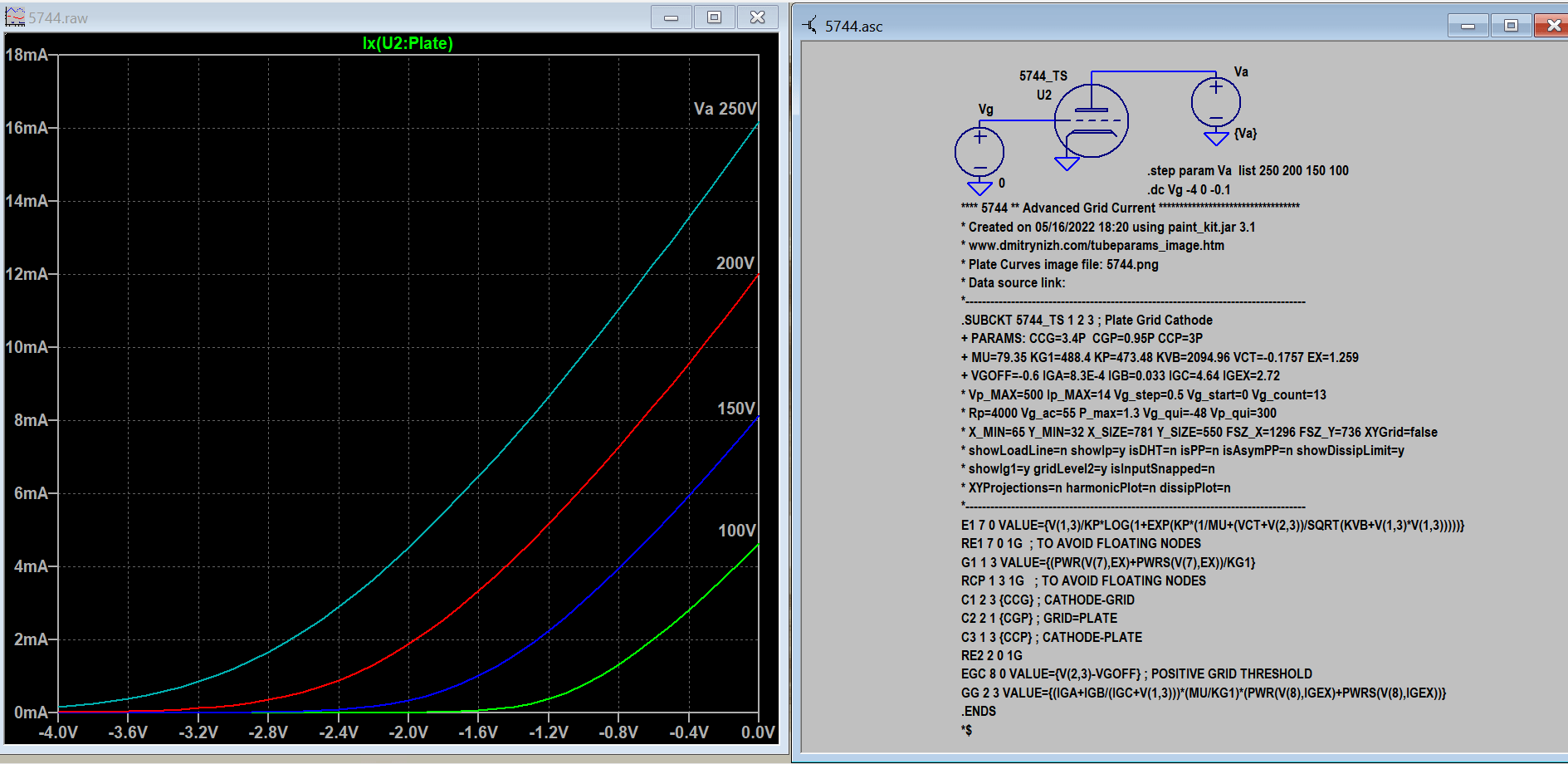Click the -2.0V x-axis label
The image size is (1568, 764).
click(408, 732)
